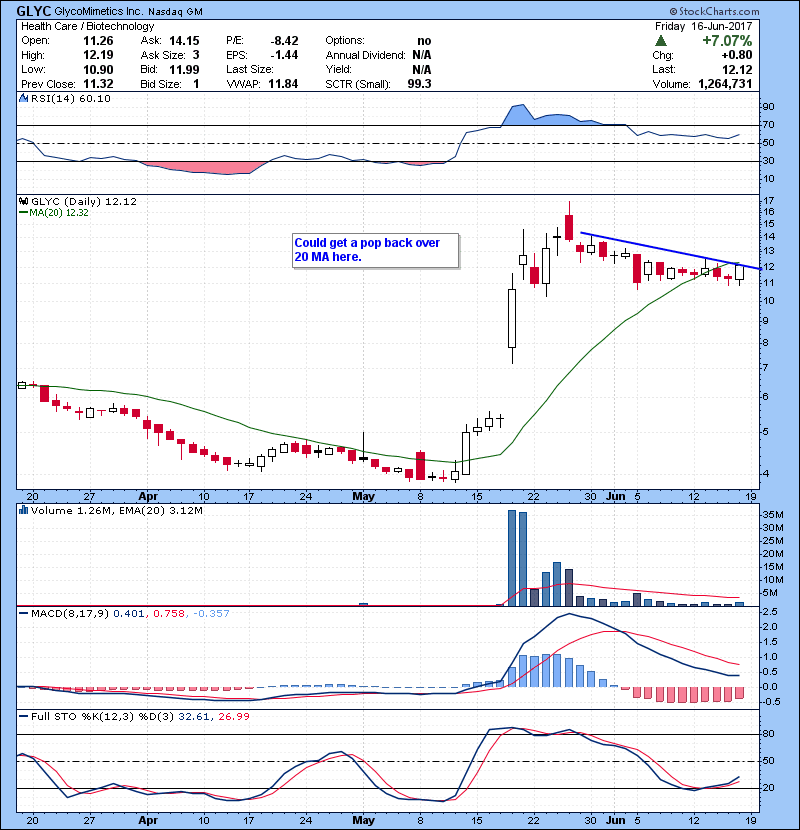Click the +7.07% change percentage
800x830 pixels.
pos(727,41)
